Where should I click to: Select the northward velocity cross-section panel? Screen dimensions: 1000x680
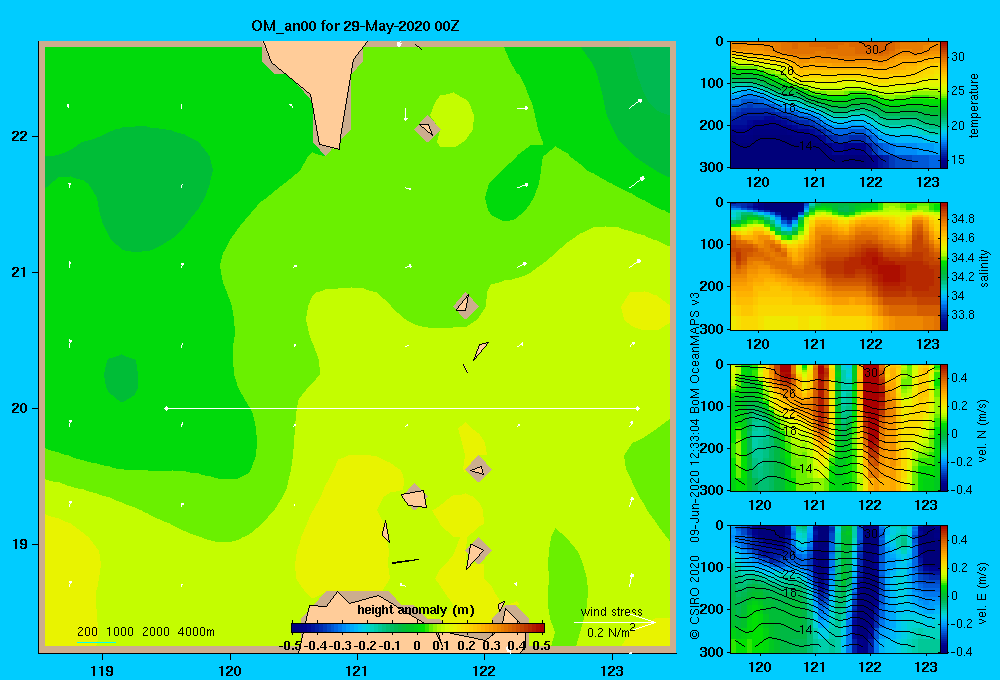click(835, 428)
